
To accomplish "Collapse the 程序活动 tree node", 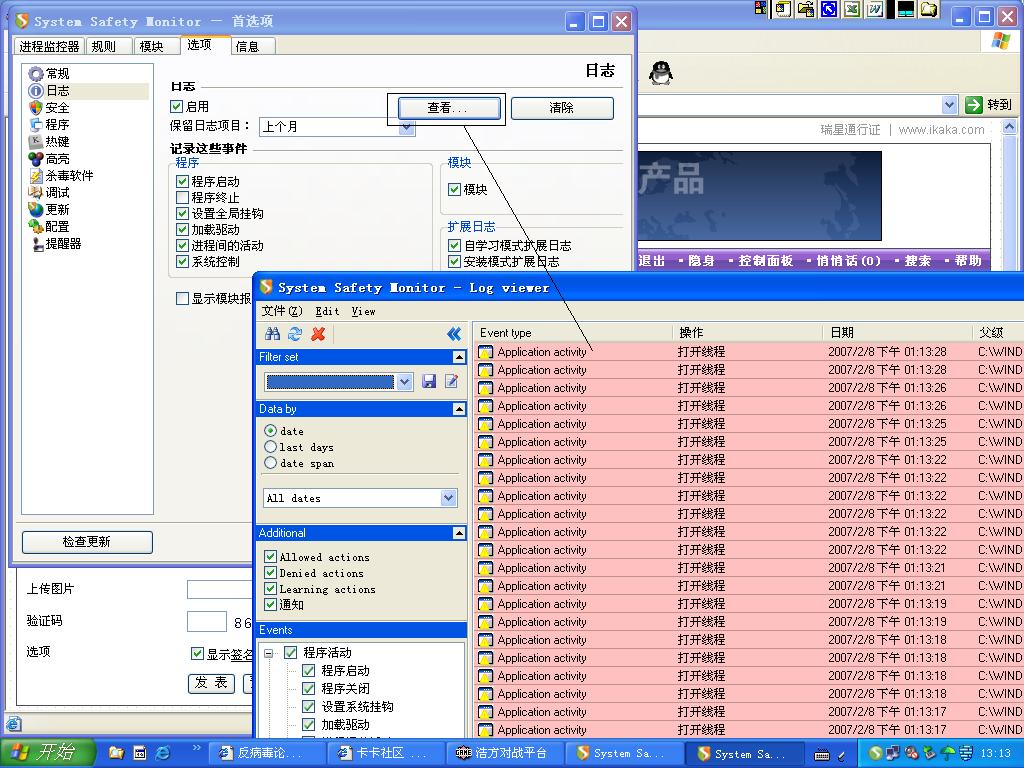I will (x=268, y=652).
